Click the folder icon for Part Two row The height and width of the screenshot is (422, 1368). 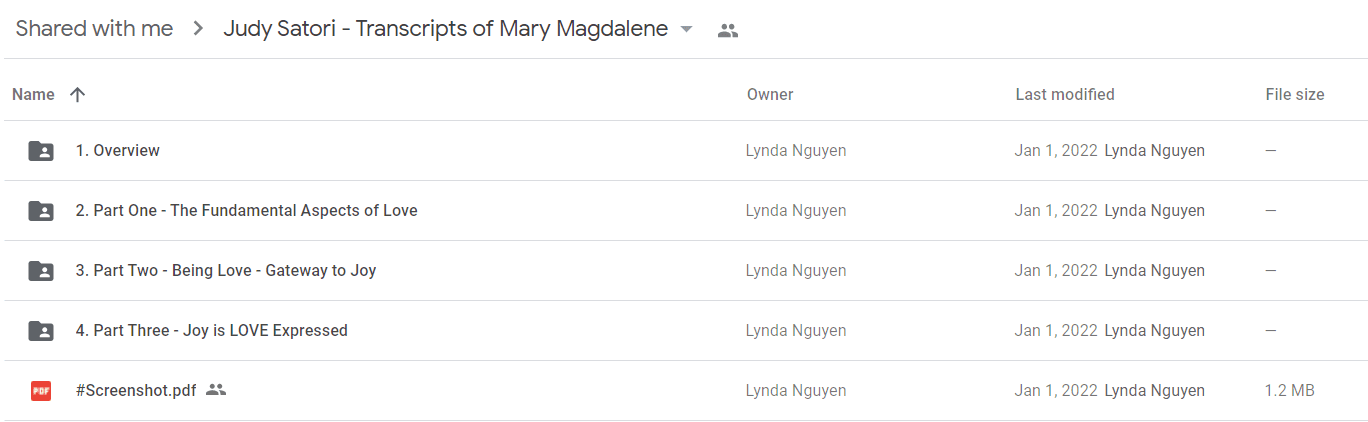coord(41,271)
